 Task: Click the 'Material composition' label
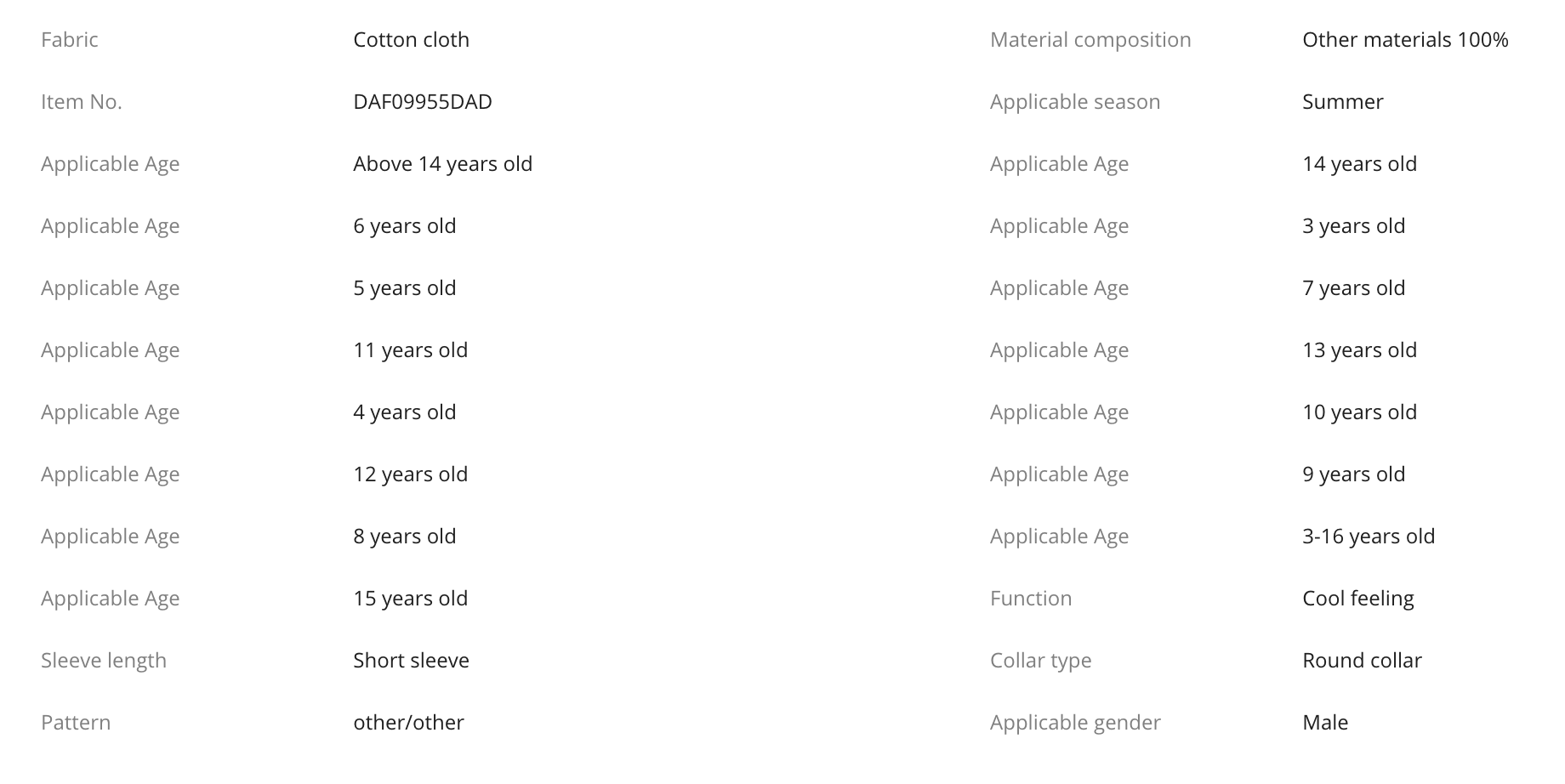click(x=1090, y=40)
